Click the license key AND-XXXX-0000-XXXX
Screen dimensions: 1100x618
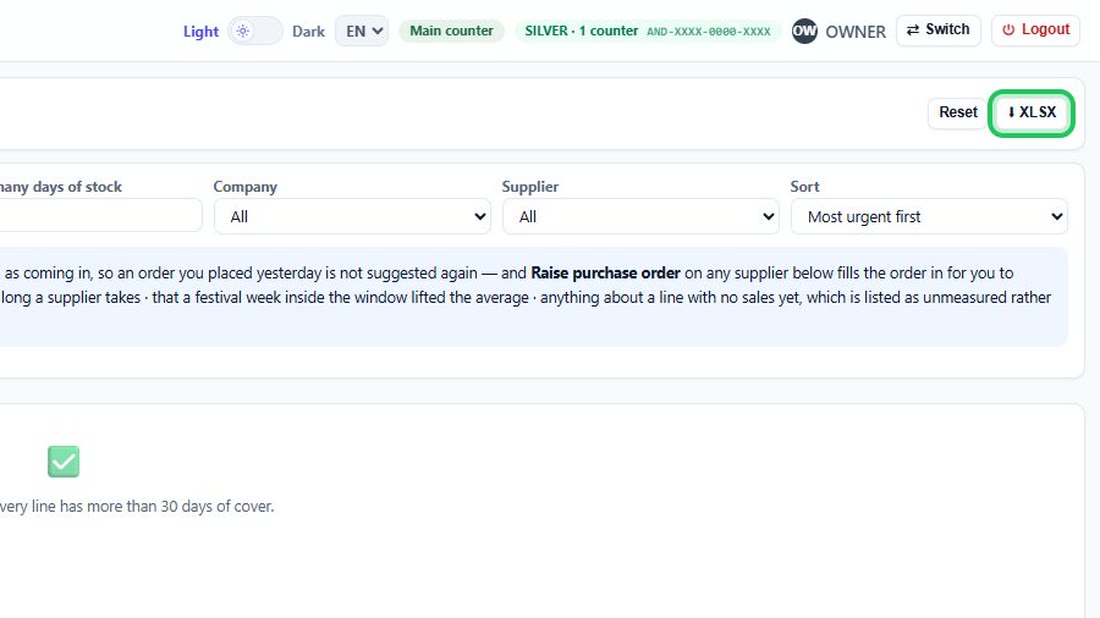click(x=709, y=32)
